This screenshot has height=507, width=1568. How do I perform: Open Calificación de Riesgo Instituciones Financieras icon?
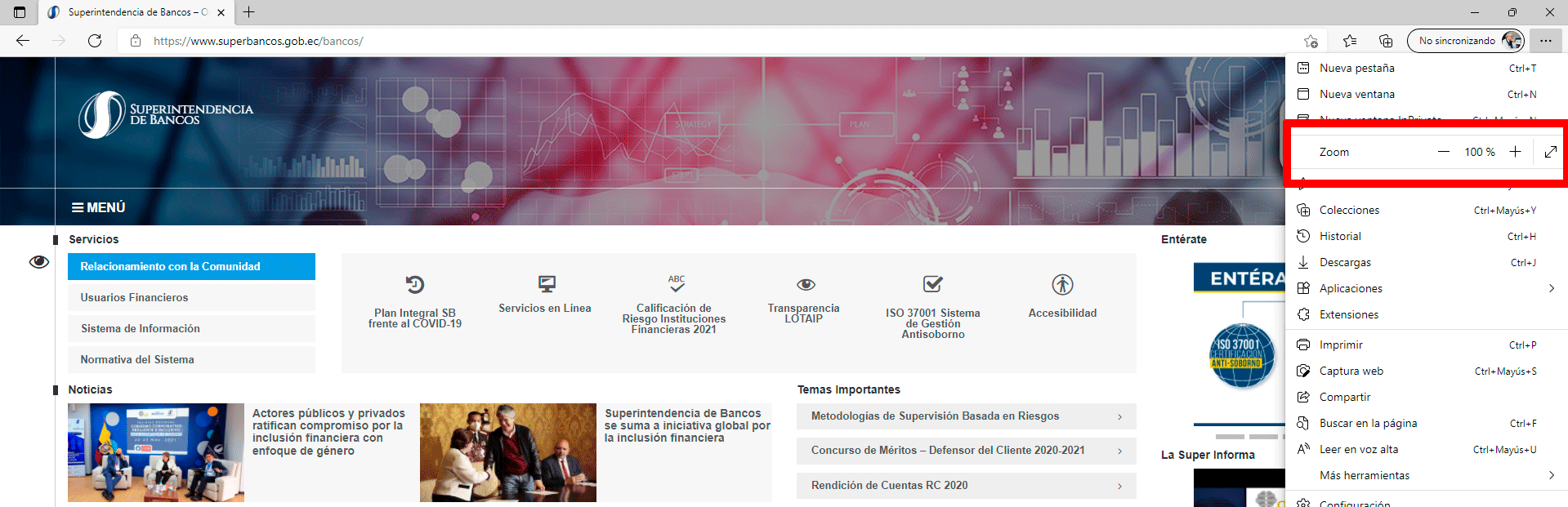click(677, 284)
